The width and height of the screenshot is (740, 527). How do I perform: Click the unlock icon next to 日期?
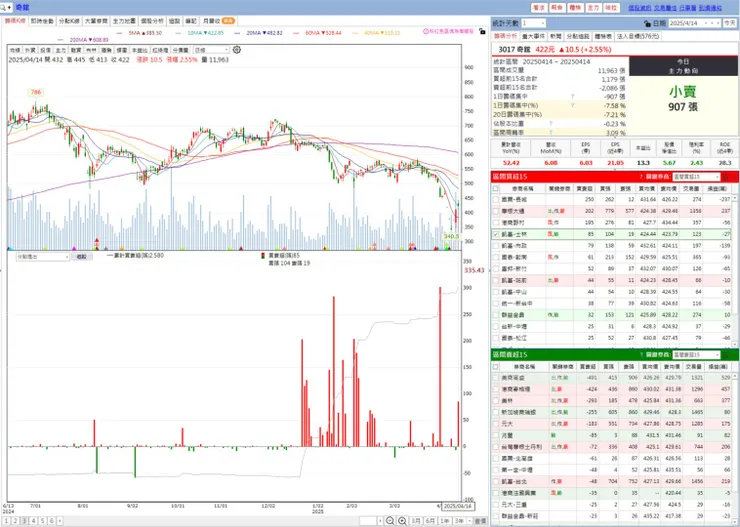(648, 23)
